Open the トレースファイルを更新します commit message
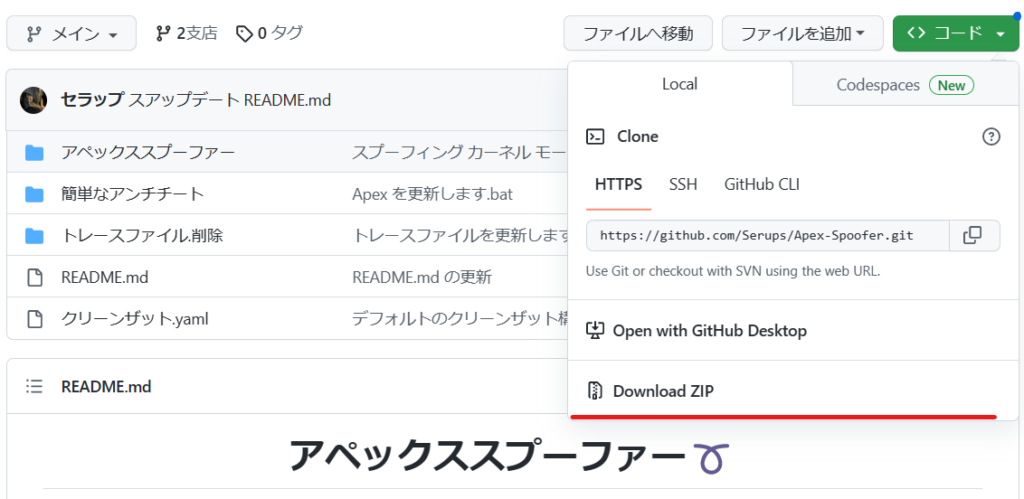The image size is (1024, 499). coord(460,235)
